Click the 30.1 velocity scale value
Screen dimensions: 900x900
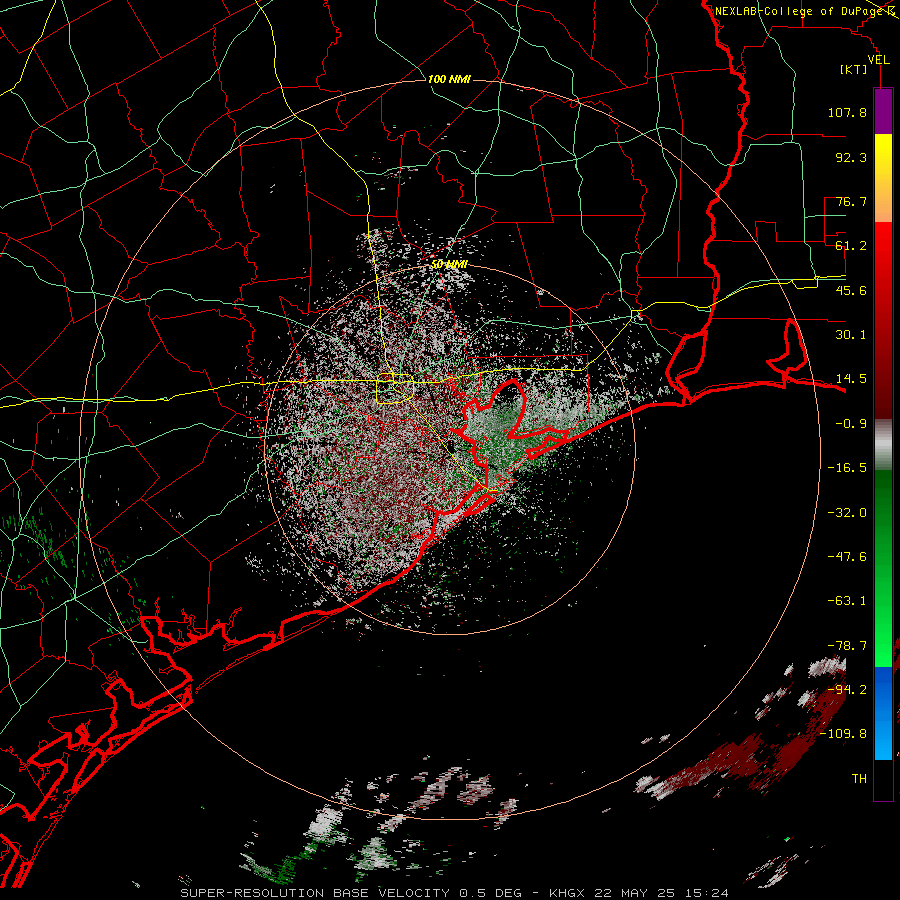(x=851, y=335)
